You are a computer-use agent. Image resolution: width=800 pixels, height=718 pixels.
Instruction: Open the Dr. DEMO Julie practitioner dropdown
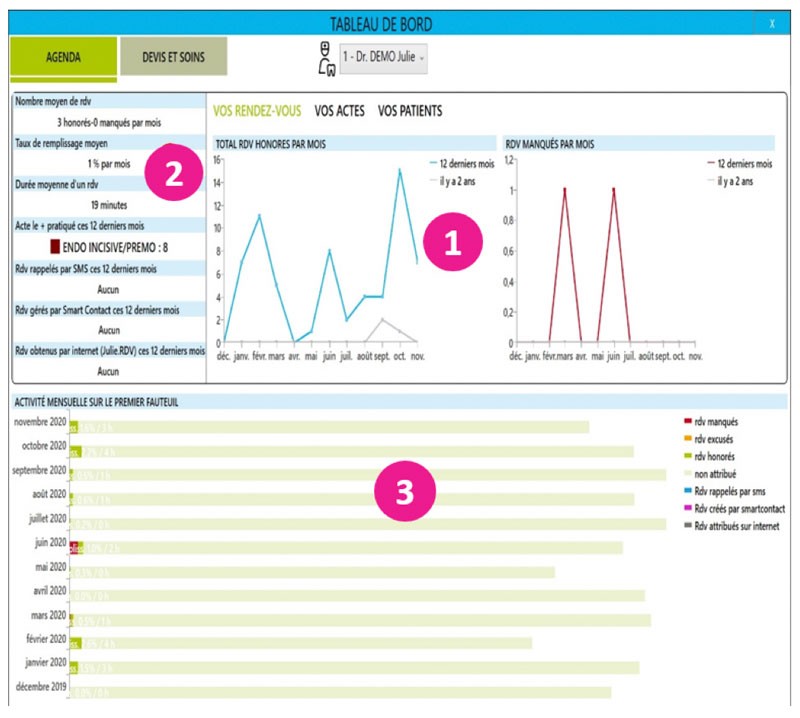[384, 58]
